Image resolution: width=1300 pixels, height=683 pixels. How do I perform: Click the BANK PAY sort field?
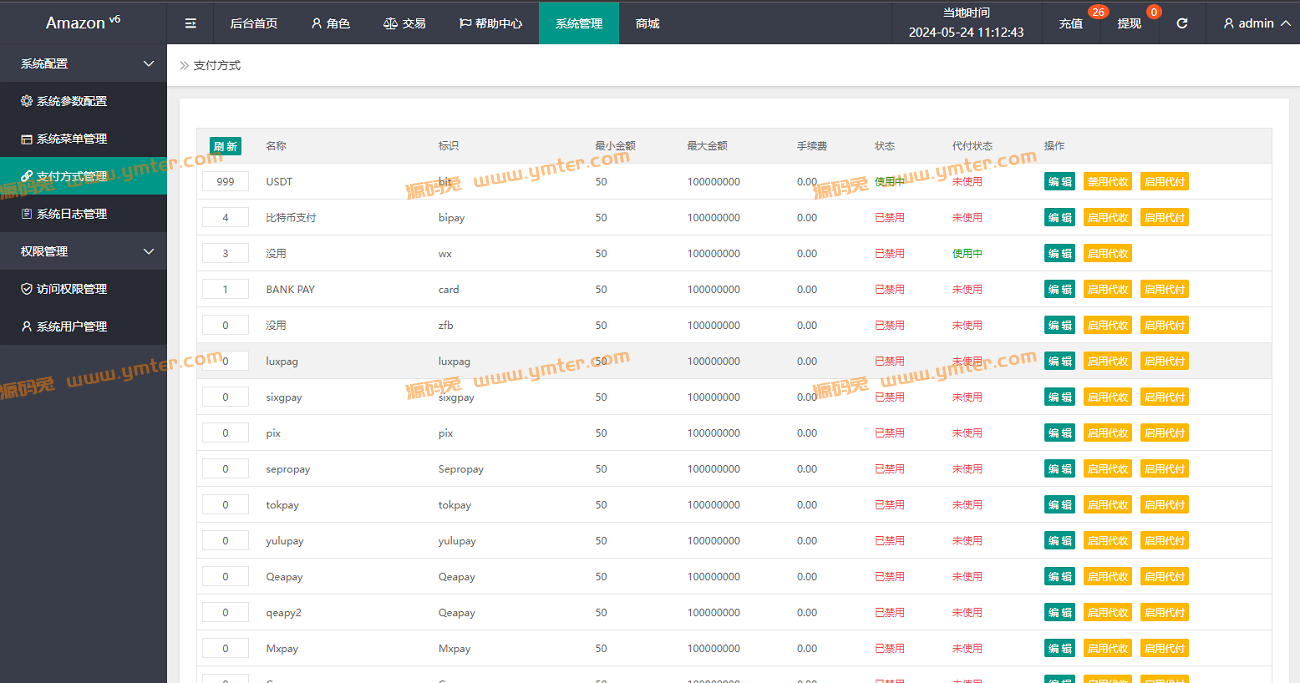coord(225,290)
